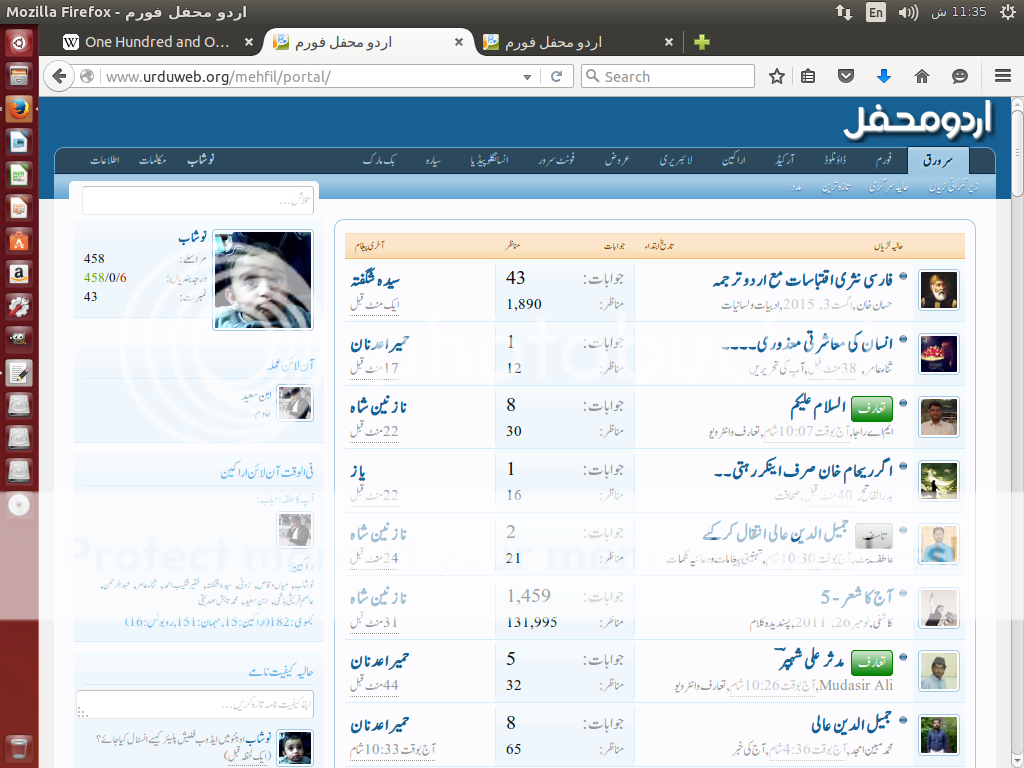
Task: Reload the page with the refresh icon
Action: coord(557,77)
